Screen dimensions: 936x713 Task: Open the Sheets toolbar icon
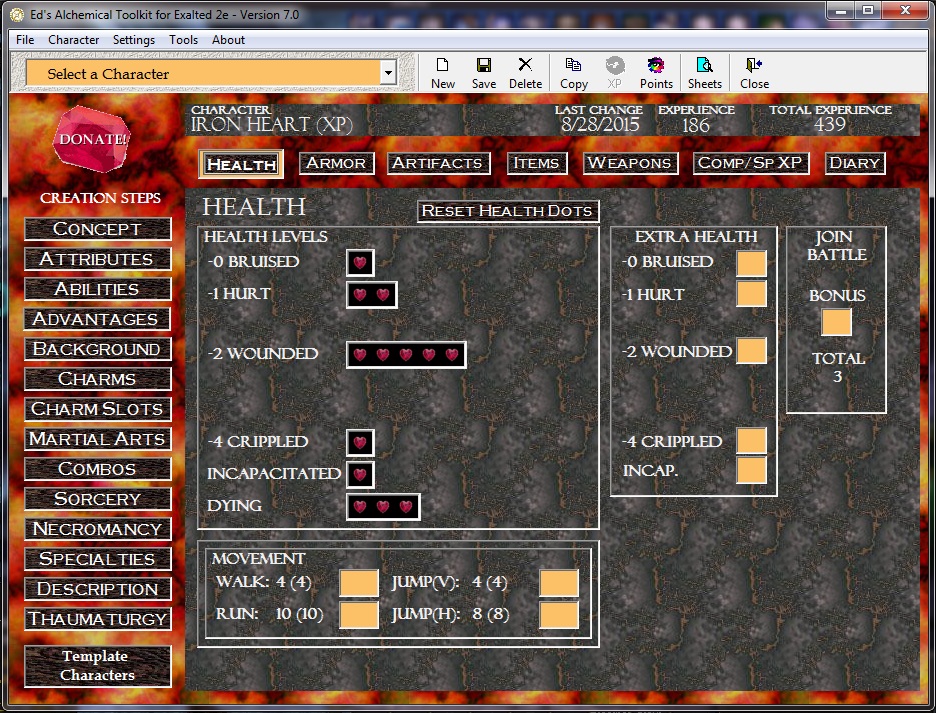(x=704, y=73)
